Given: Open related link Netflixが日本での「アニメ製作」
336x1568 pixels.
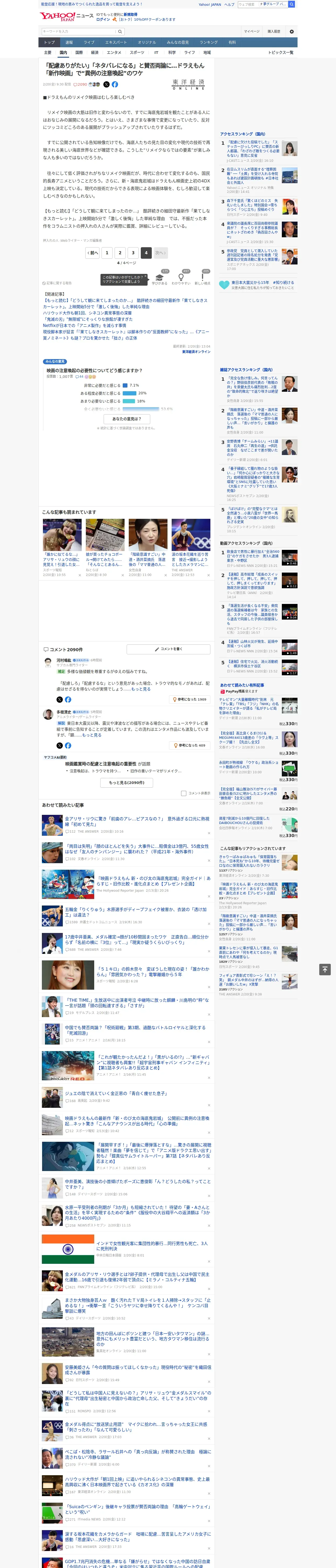Looking at the screenshot, I should [x=84, y=325].
